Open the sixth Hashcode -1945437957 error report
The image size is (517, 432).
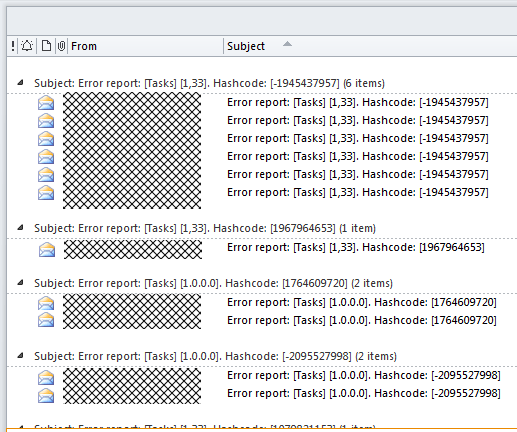pyautogui.click(x=358, y=192)
